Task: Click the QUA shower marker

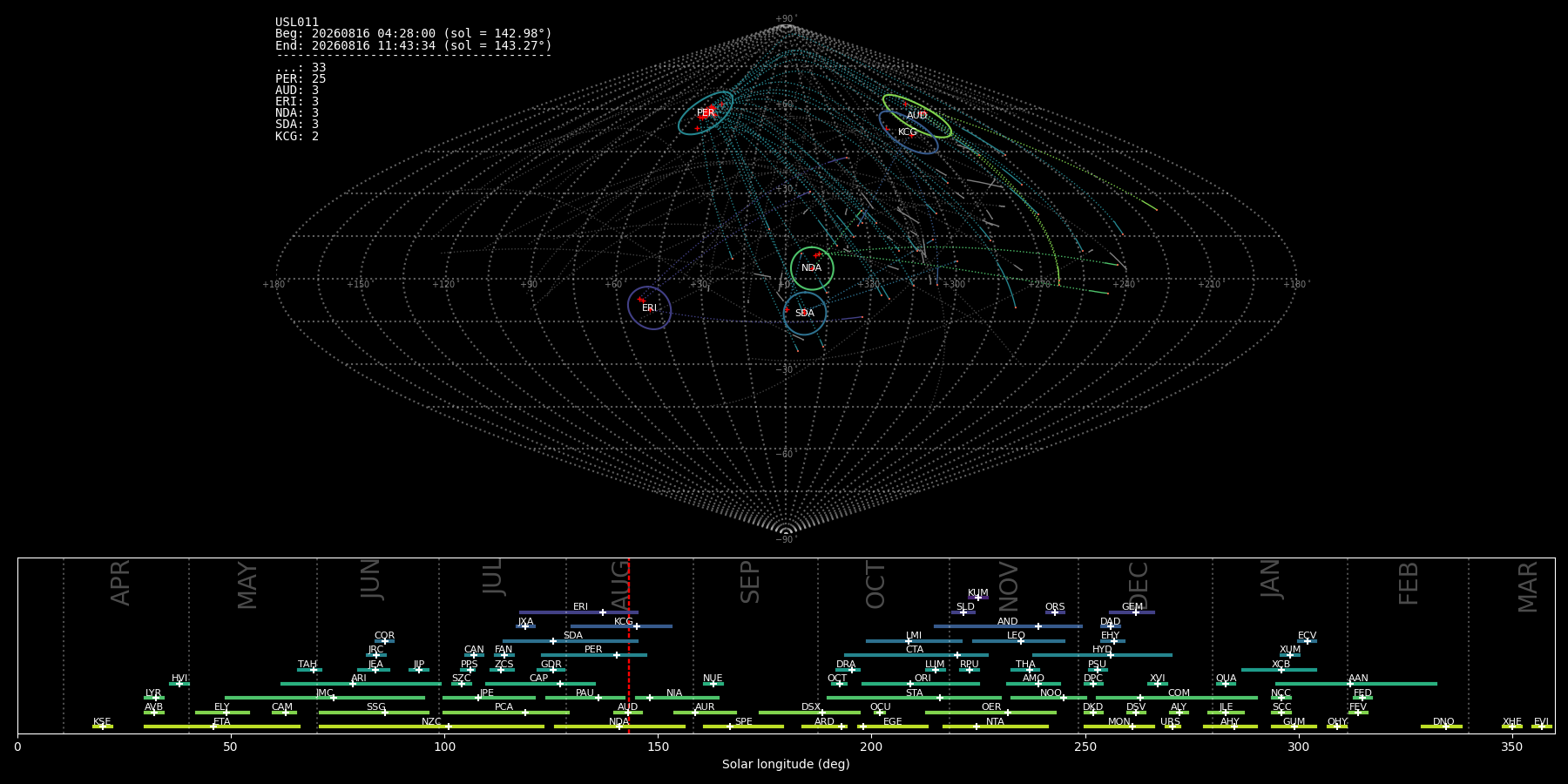Action: point(1226,684)
